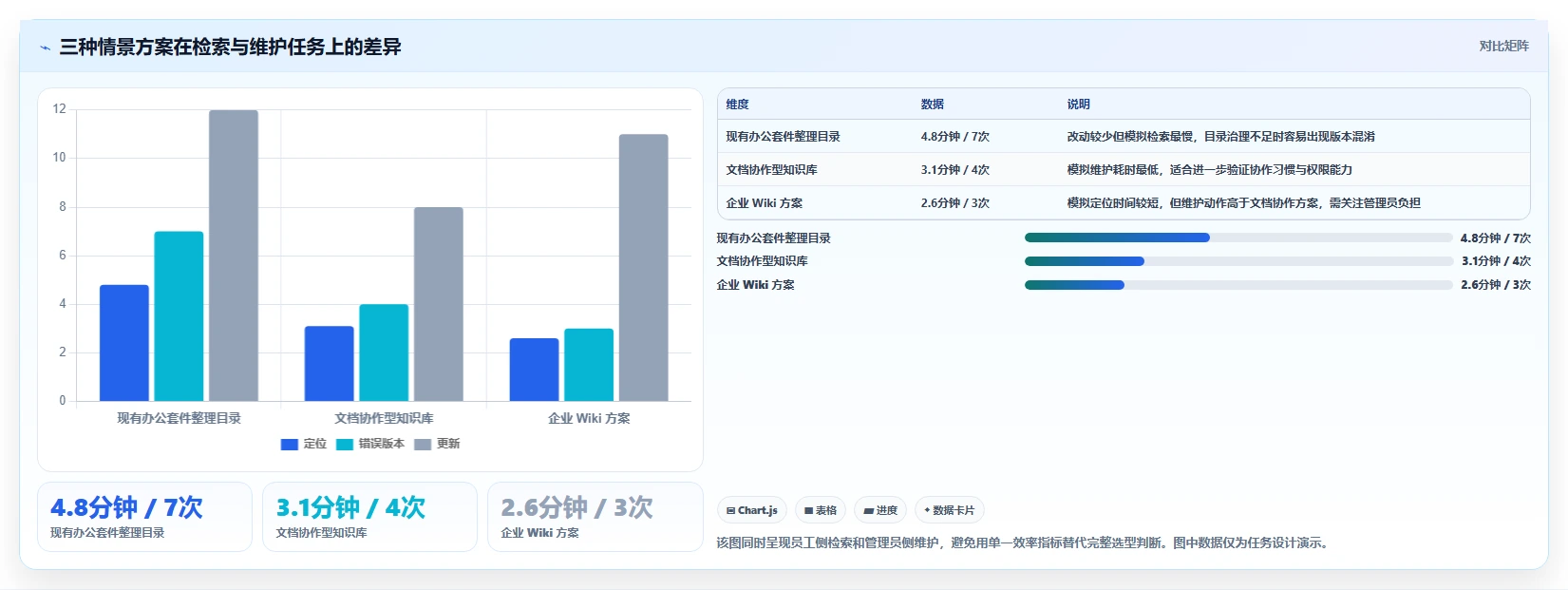Image resolution: width=1568 pixels, height=590 pixels.
Task: Toggle the 更新 series in chart legend
Action: click(437, 444)
